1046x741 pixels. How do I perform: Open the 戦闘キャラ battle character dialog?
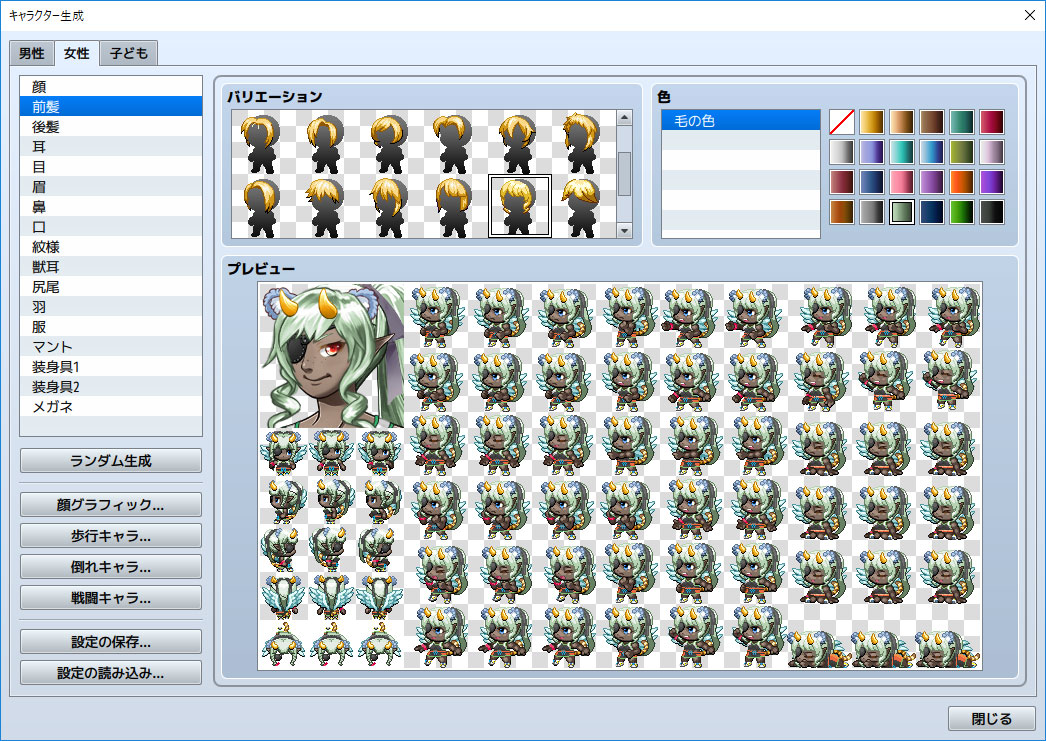click(x=110, y=600)
